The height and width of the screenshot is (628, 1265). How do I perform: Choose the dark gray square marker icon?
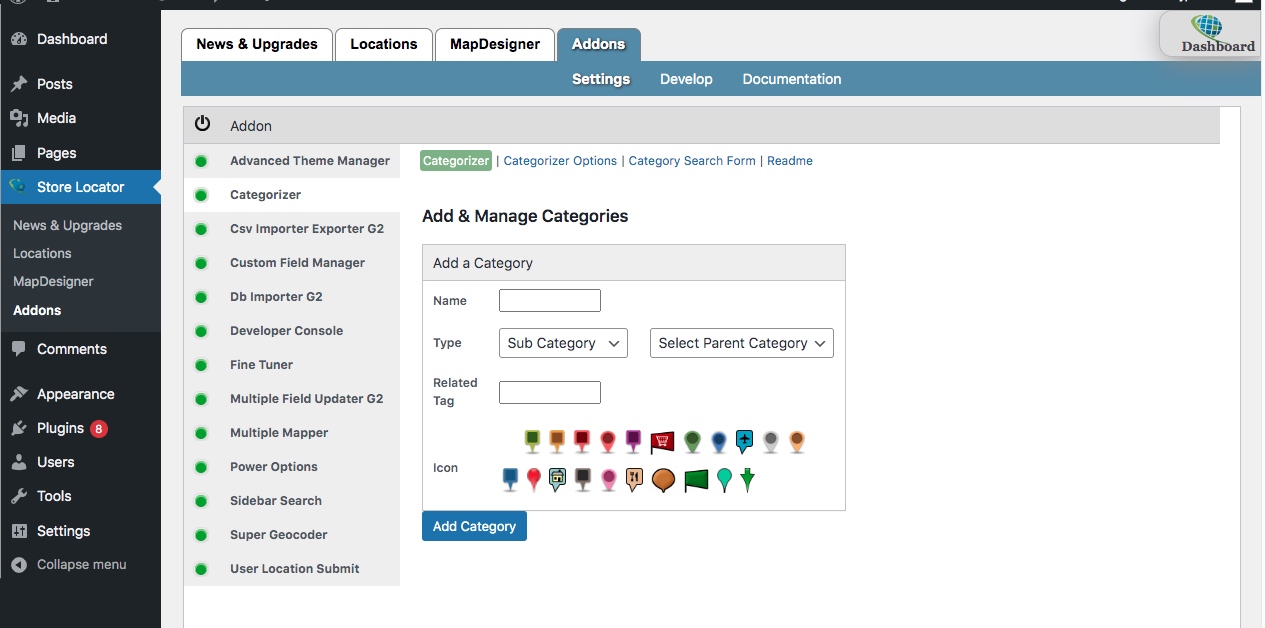583,480
